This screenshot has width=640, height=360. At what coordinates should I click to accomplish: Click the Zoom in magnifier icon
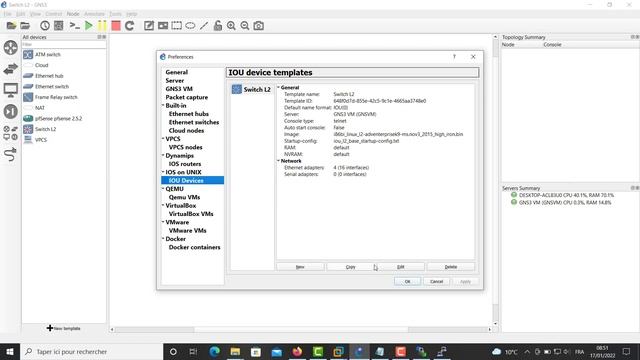tap(231, 26)
